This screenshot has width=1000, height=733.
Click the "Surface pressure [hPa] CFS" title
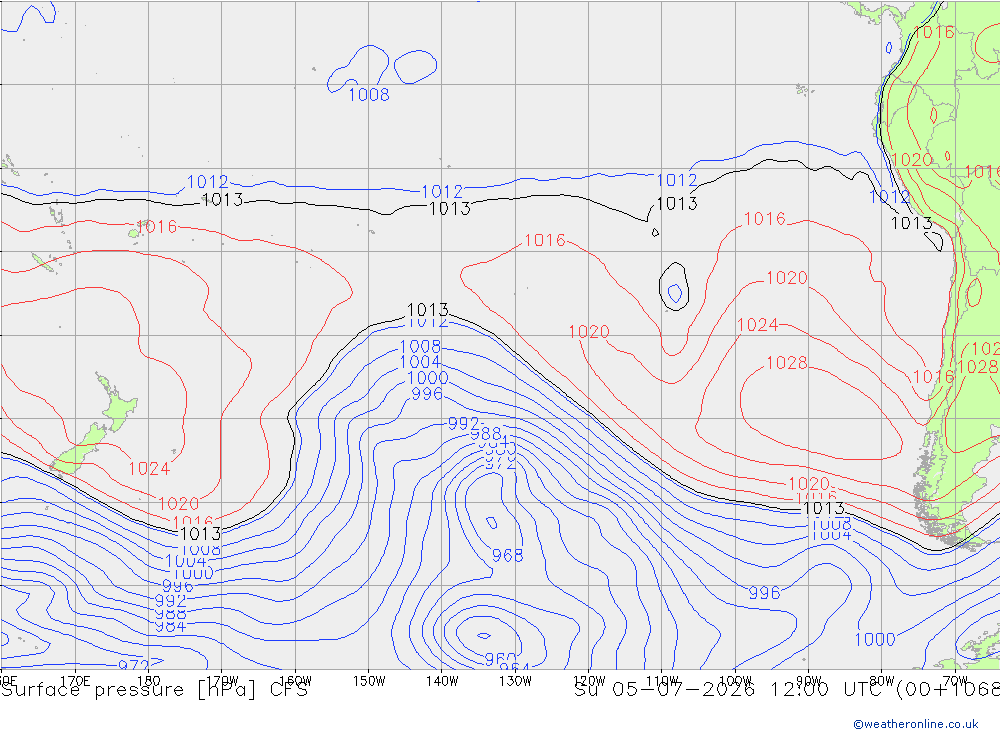point(154,690)
